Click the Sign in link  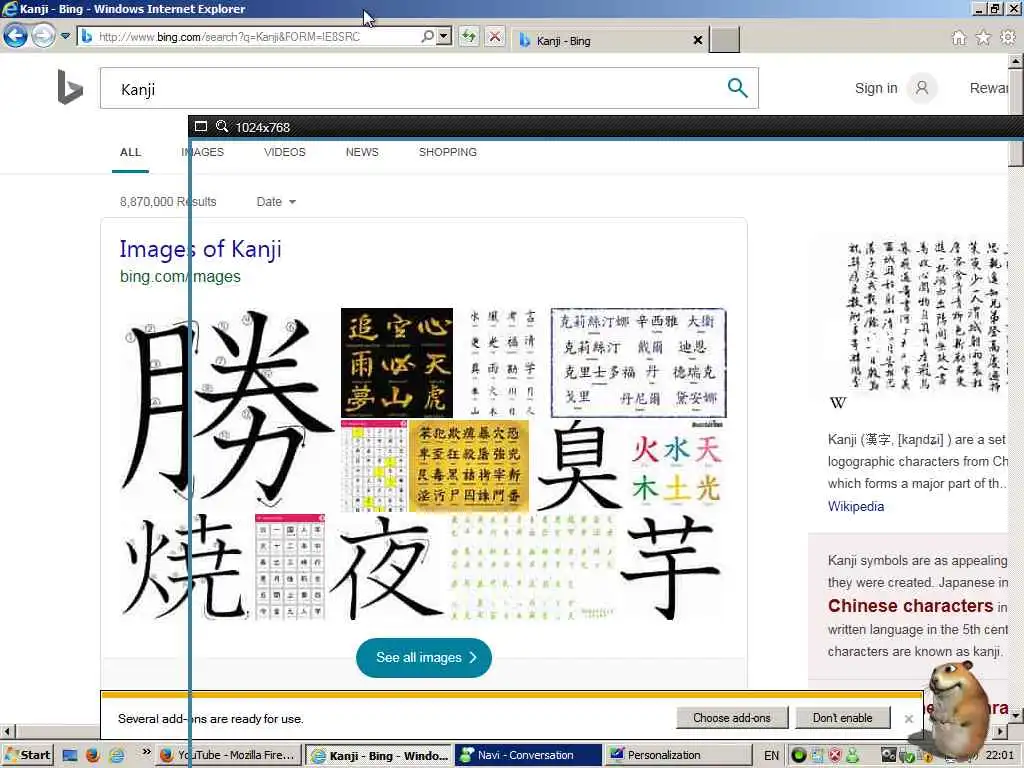tap(876, 88)
